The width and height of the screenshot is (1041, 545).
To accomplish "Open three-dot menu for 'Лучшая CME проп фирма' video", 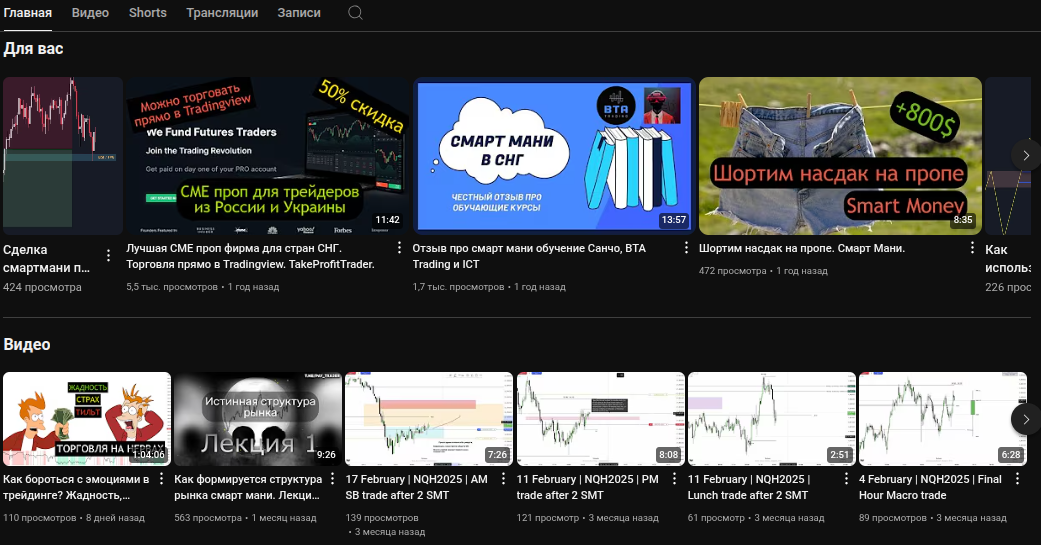I will (399, 249).
